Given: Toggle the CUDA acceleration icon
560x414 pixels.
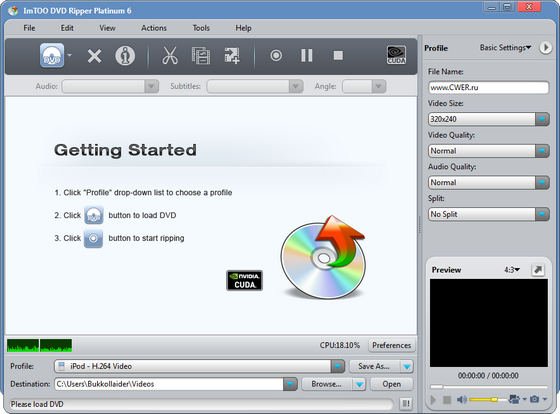Looking at the screenshot, I should tap(396, 55).
